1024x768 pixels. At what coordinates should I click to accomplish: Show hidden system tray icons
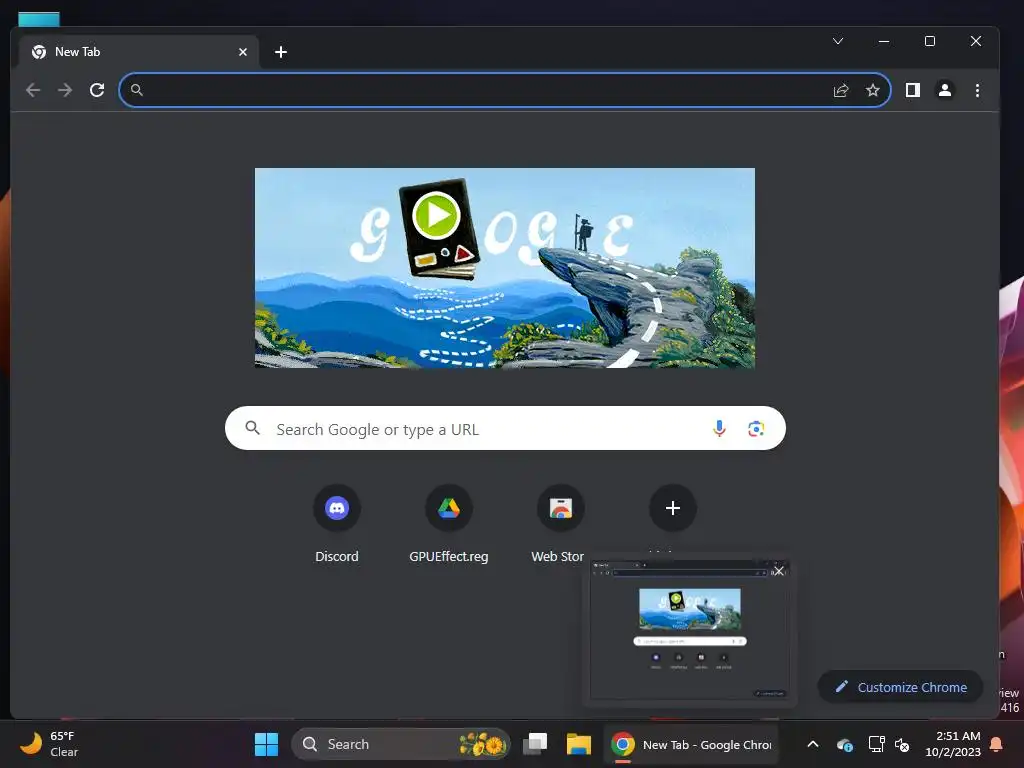tap(812, 744)
